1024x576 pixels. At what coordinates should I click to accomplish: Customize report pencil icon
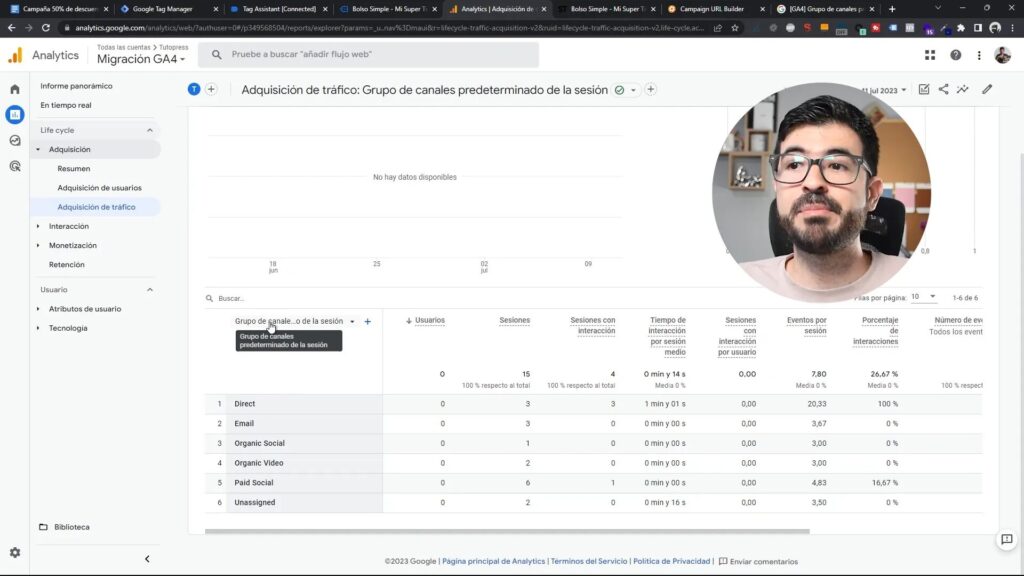point(987,89)
